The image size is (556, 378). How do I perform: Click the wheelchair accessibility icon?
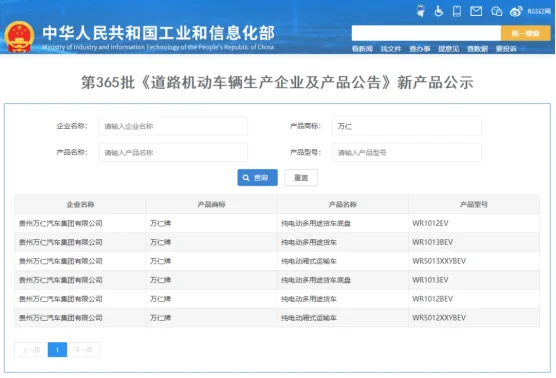click(439, 11)
